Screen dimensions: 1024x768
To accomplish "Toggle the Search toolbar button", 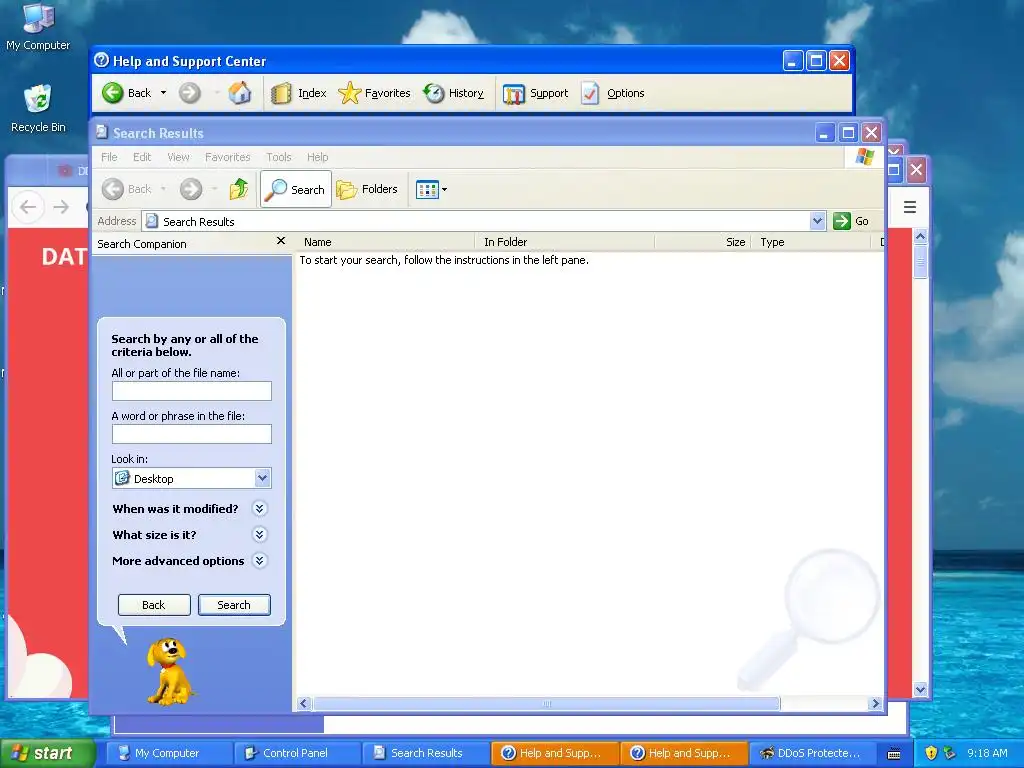I will coord(296,189).
